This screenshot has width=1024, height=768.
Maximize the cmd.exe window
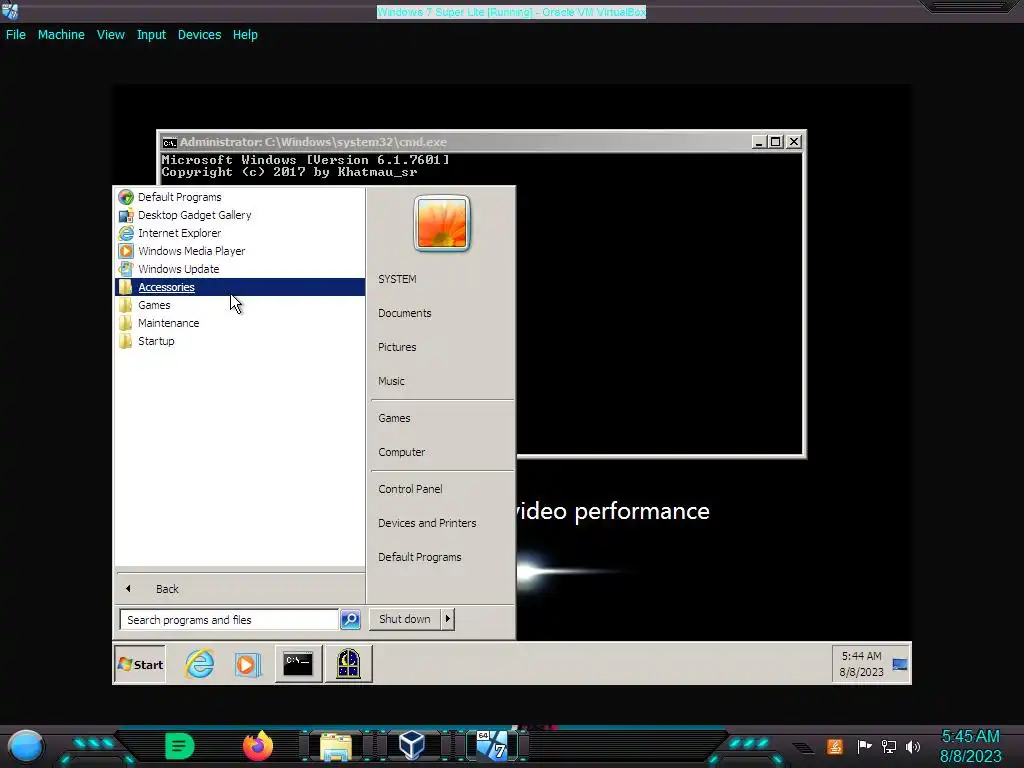[776, 142]
